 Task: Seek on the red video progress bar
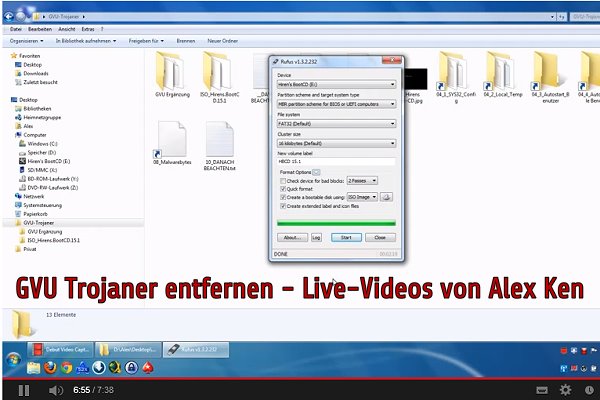pos(300,378)
